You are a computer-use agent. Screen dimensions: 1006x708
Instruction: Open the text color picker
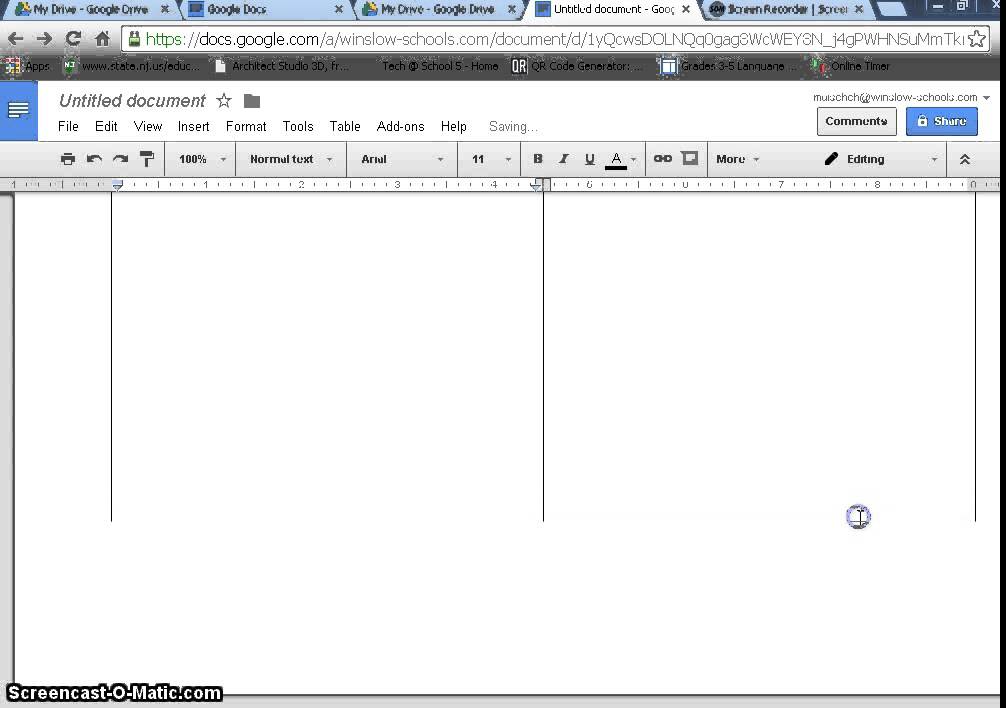tap(620, 160)
